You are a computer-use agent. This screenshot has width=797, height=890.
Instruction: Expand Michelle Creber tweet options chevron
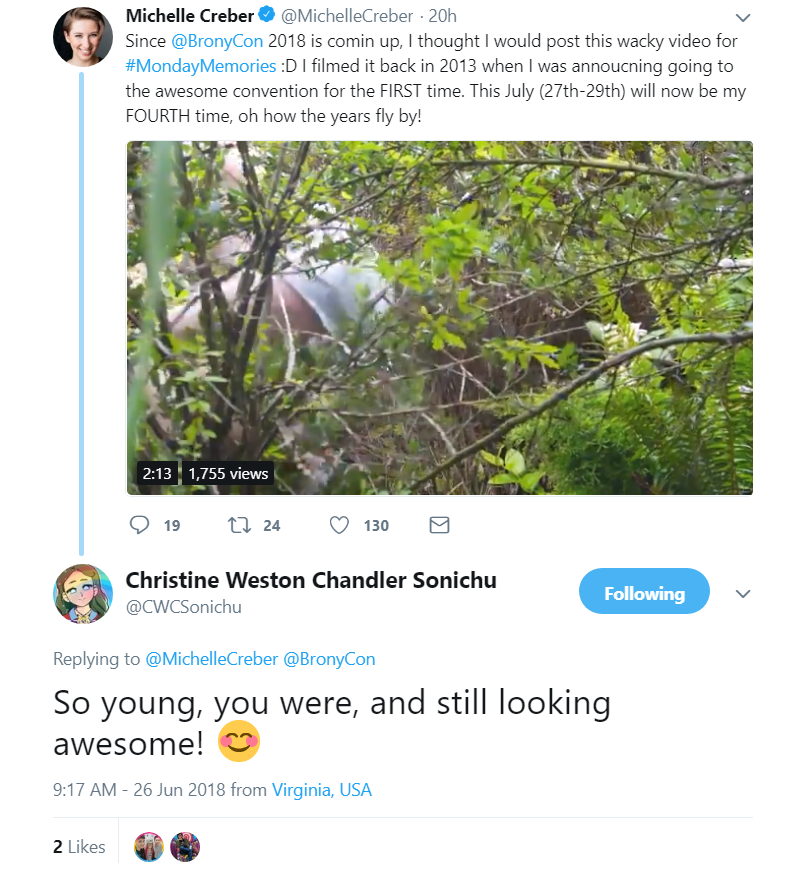[x=743, y=18]
